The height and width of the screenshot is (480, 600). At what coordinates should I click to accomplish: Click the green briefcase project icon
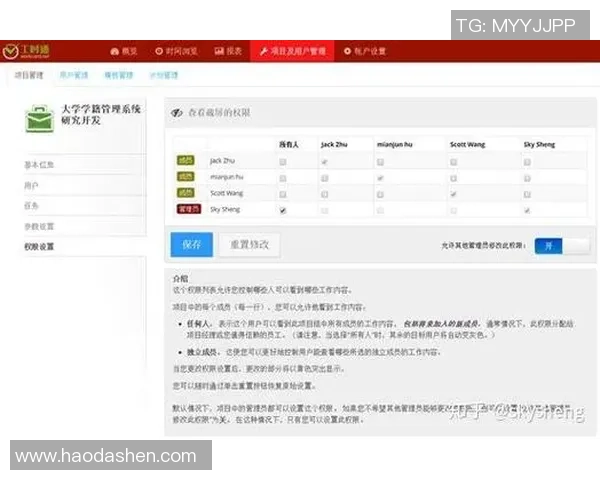coord(39,119)
